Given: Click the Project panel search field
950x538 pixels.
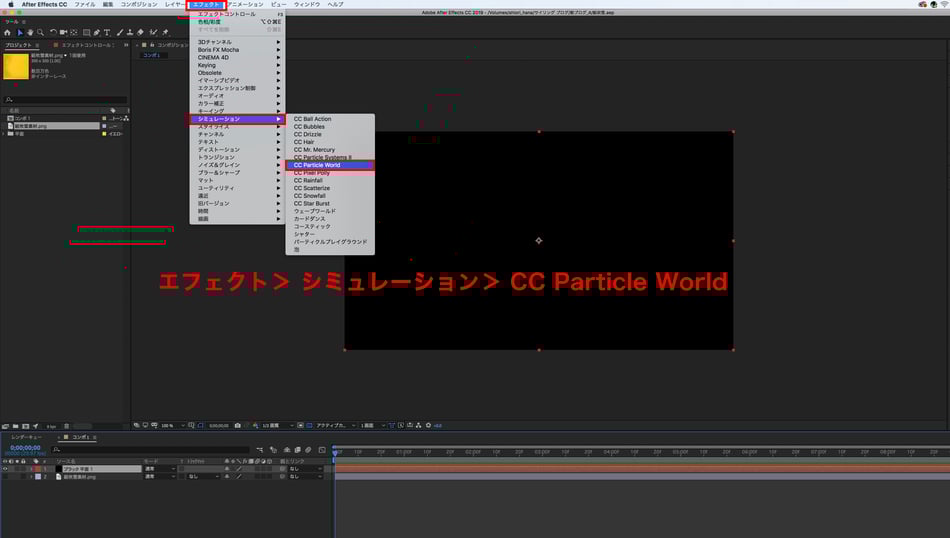Looking at the screenshot, I should tap(66, 99).
